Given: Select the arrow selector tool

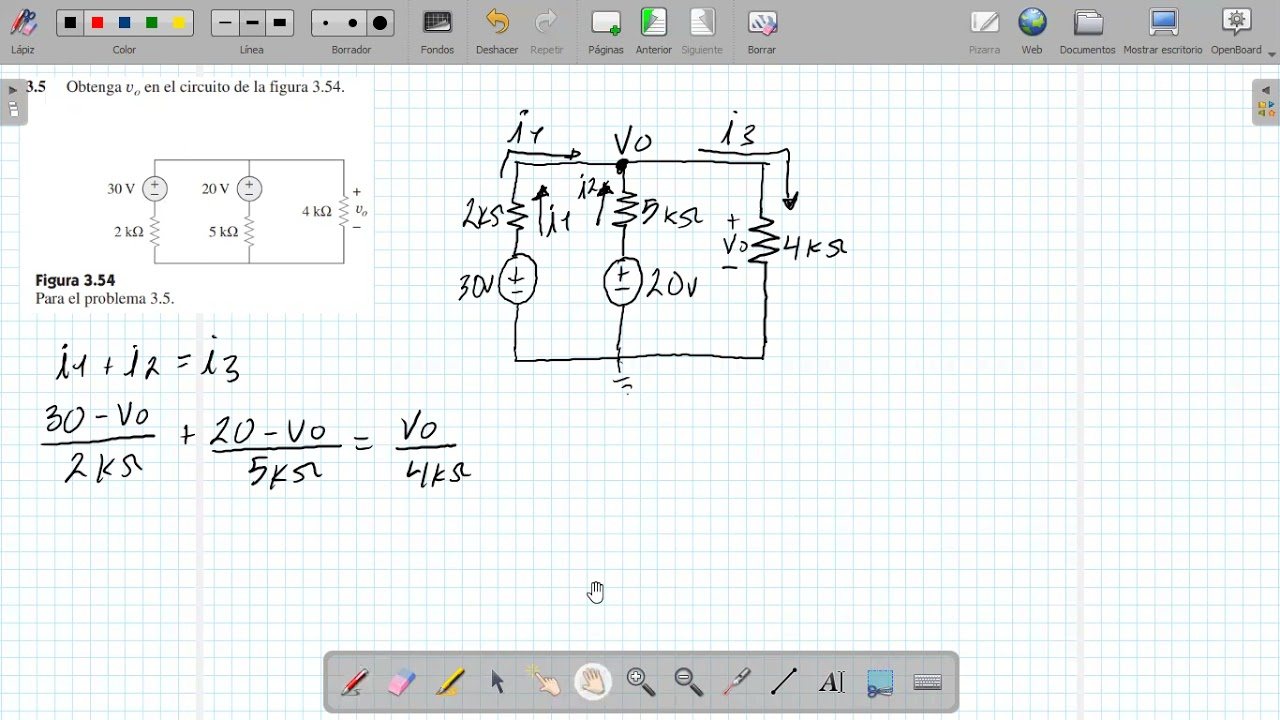Looking at the screenshot, I should click(x=497, y=682).
